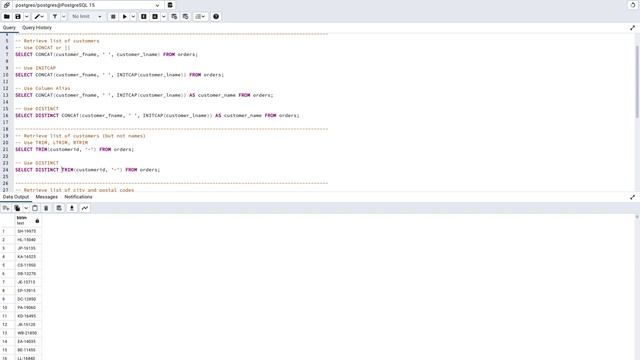Click the Save data changes icon
Viewport: 640px width, 360px height.
pyautogui.click(x=59, y=208)
